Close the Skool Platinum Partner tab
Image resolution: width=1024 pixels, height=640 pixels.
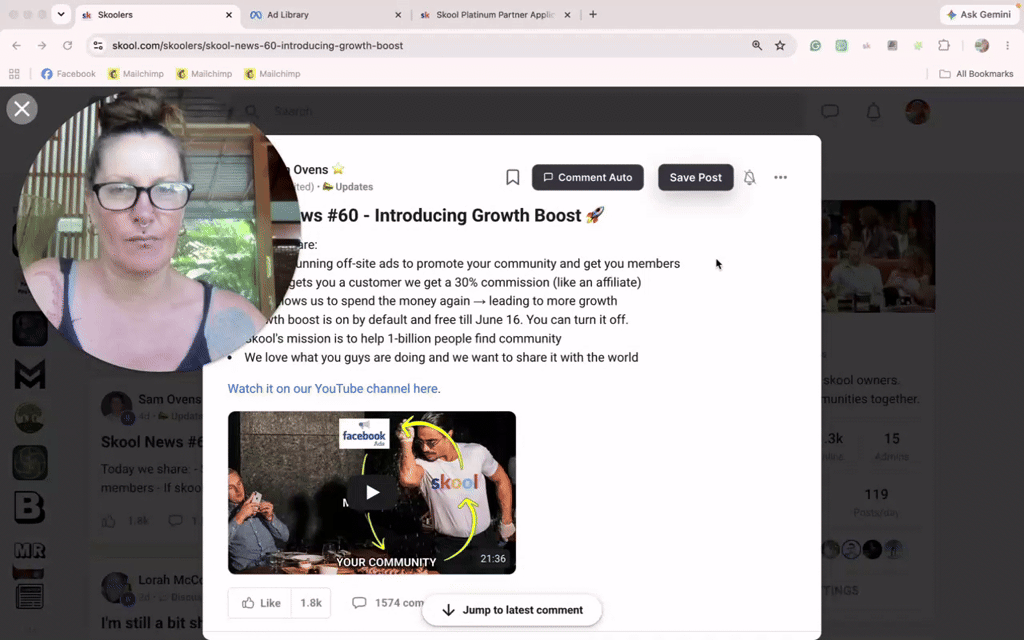click(x=567, y=14)
